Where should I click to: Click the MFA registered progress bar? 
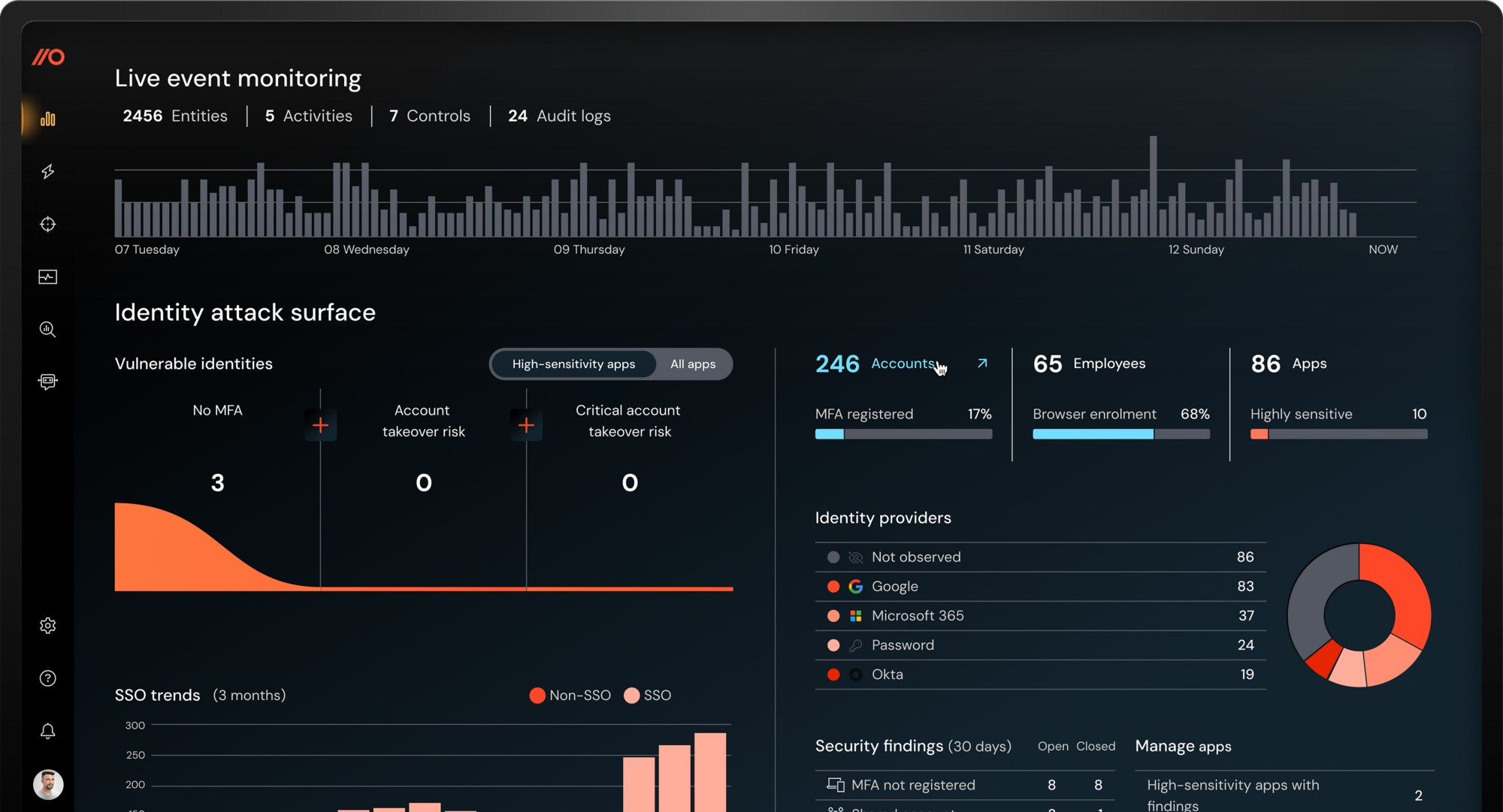point(903,434)
